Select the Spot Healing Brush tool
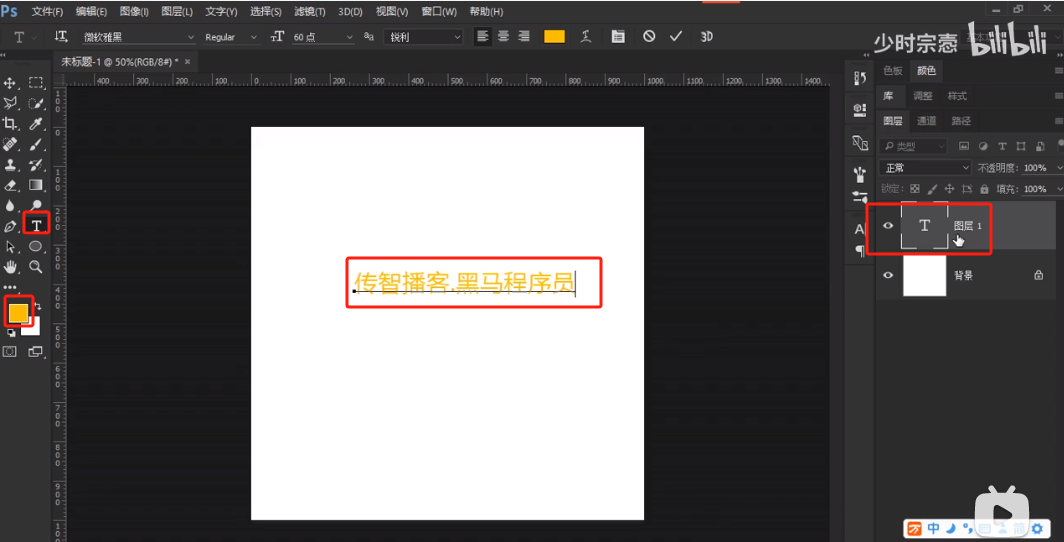This screenshot has width=1064, height=542. 10,144
